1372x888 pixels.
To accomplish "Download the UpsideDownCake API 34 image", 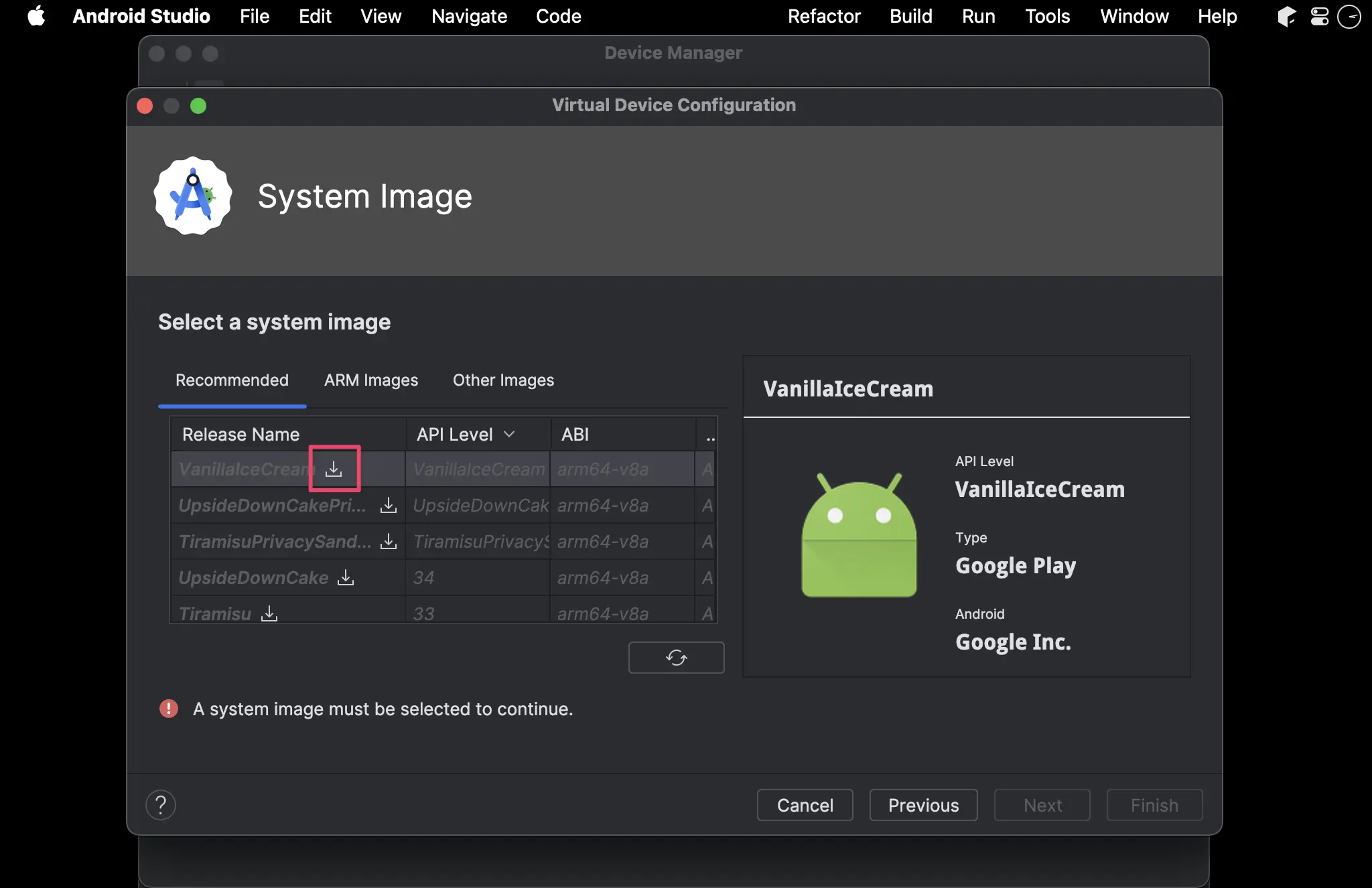I will (x=346, y=577).
